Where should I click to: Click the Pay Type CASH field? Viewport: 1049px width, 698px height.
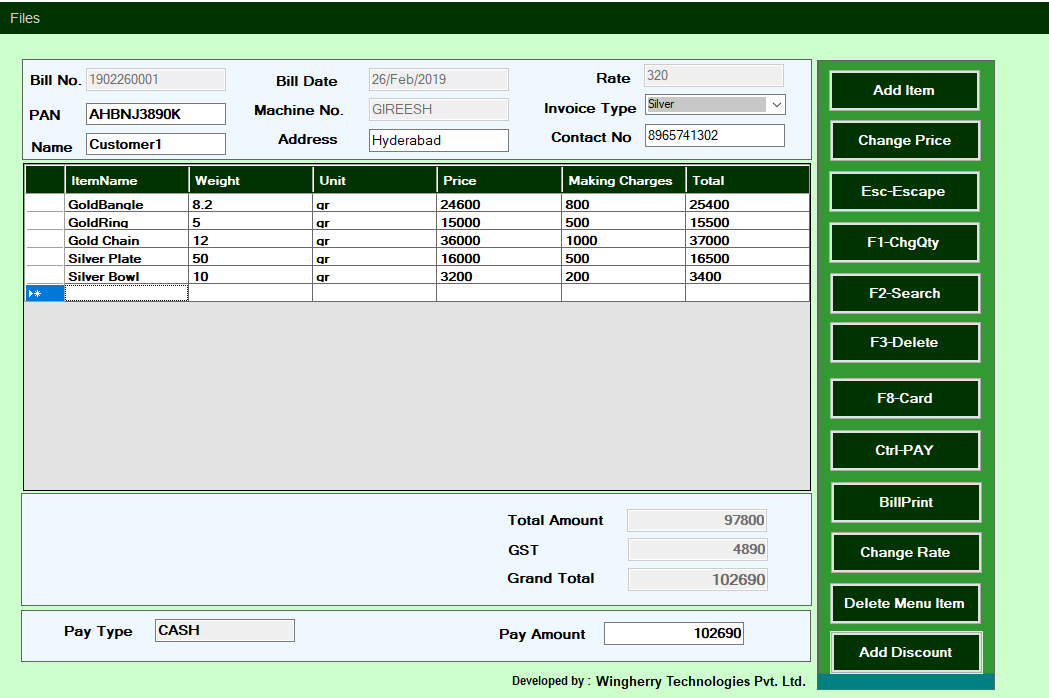click(225, 630)
